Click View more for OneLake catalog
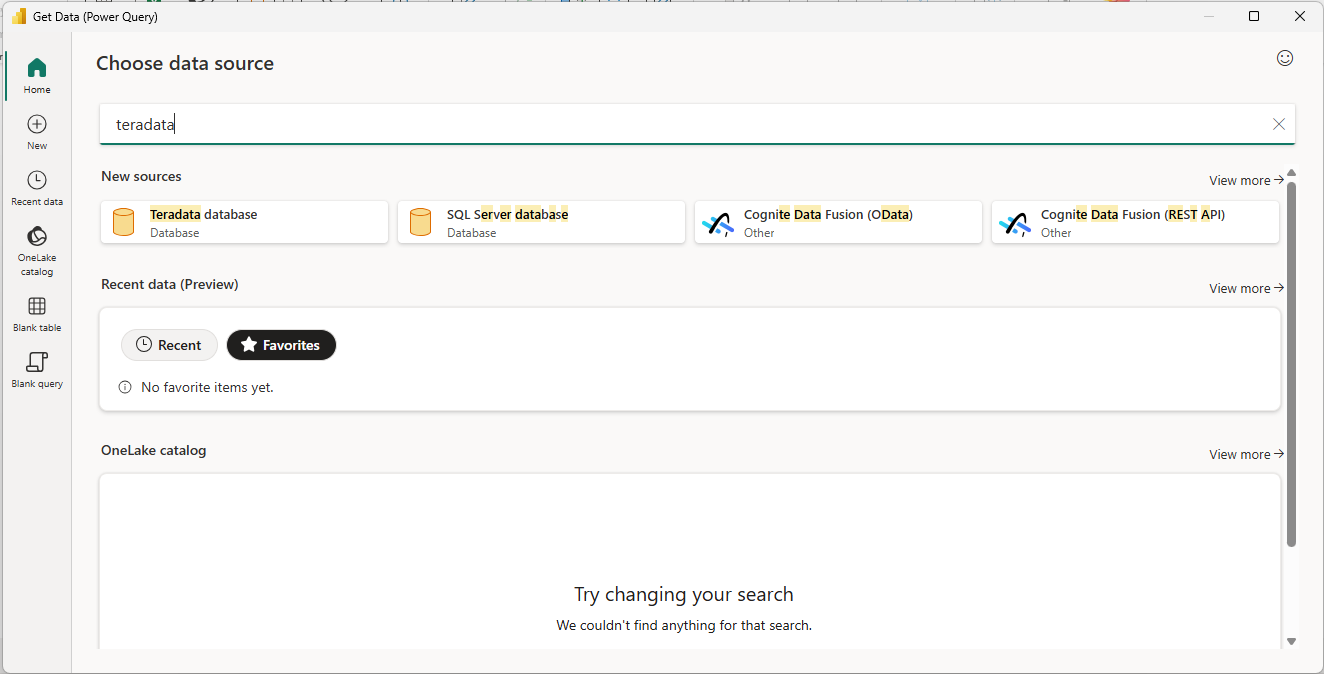1324x674 pixels. (x=1246, y=454)
